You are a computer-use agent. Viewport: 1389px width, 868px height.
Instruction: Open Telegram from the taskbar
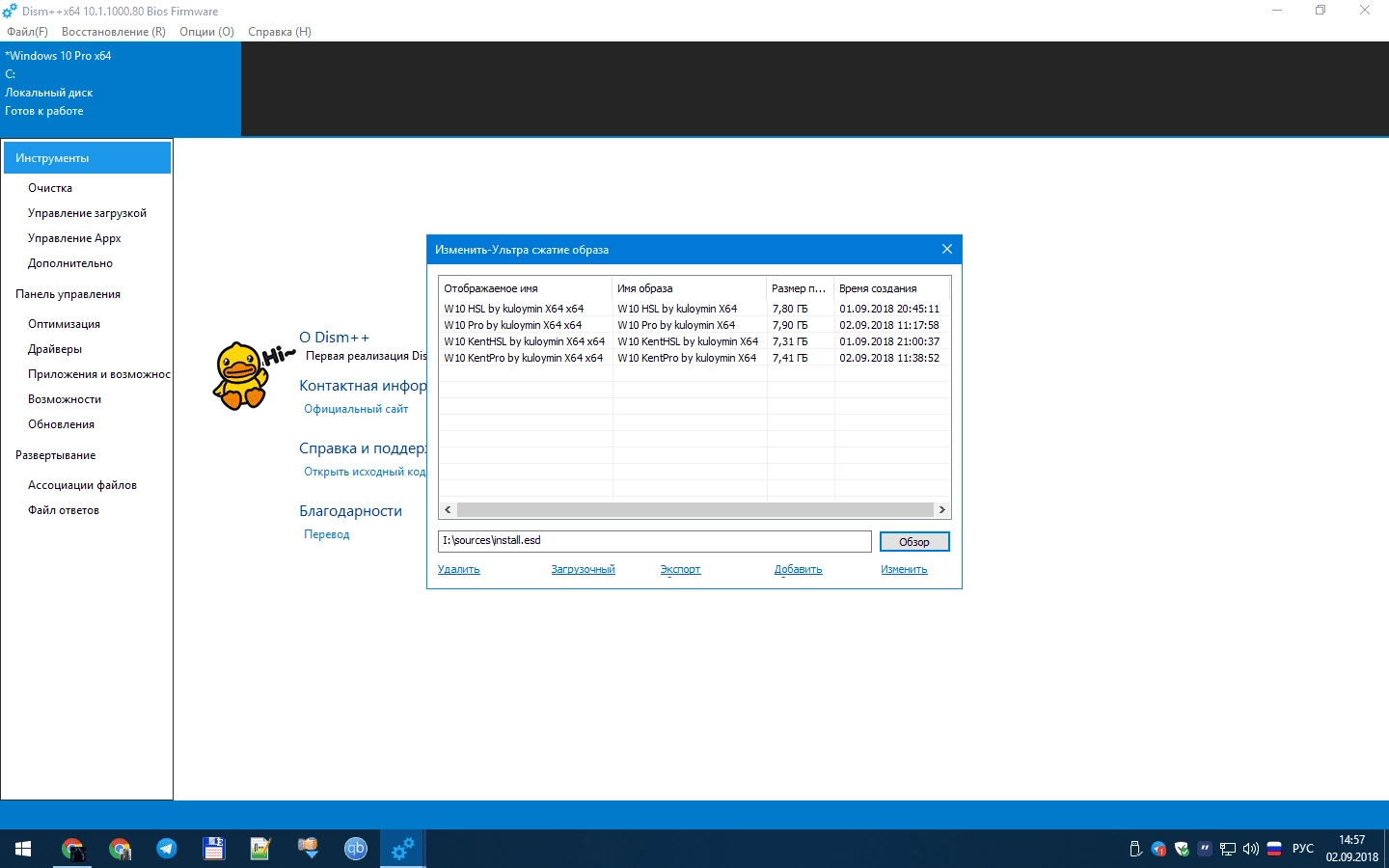(x=167, y=849)
